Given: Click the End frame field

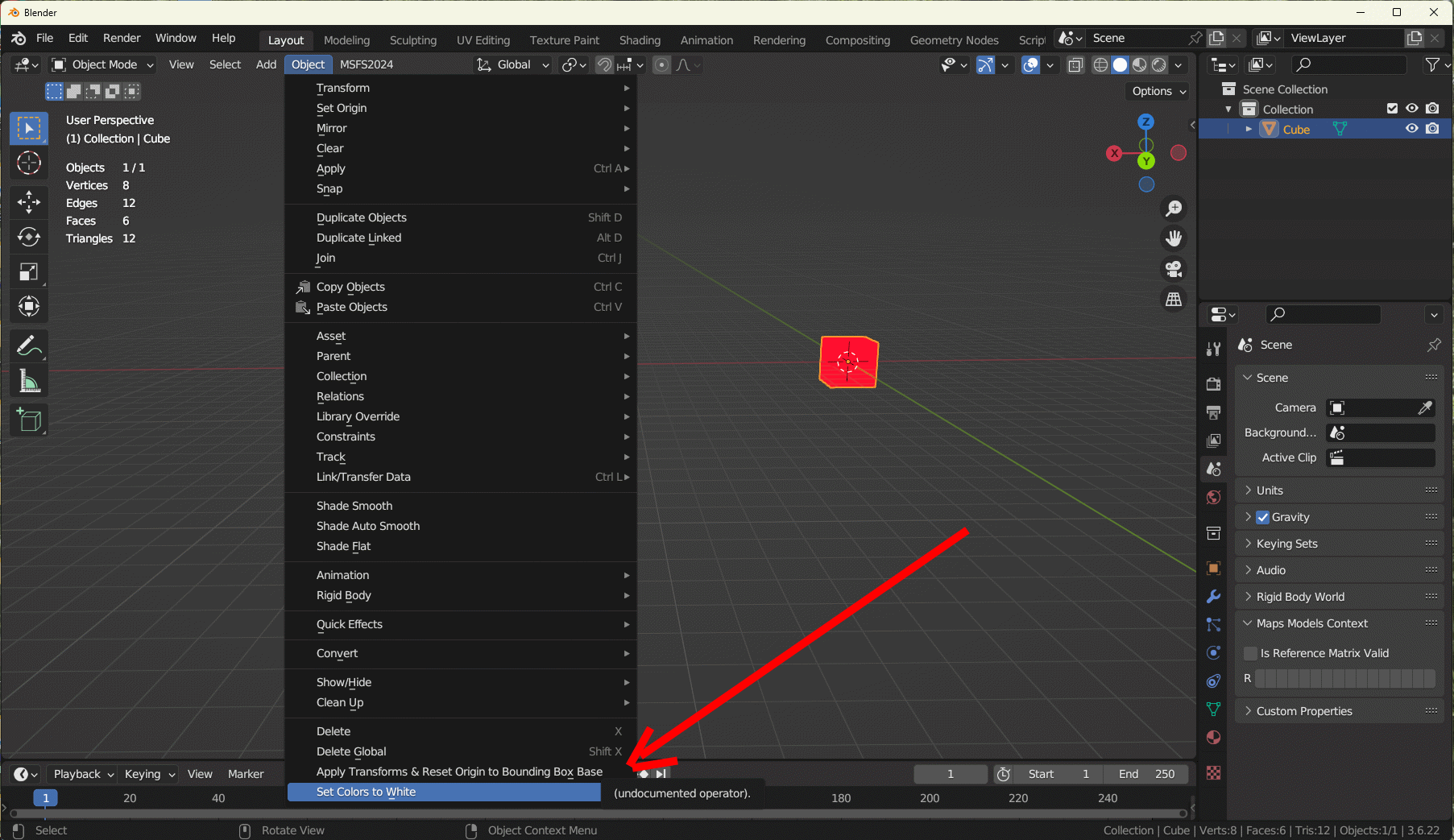Looking at the screenshot, I should (x=1145, y=774).
